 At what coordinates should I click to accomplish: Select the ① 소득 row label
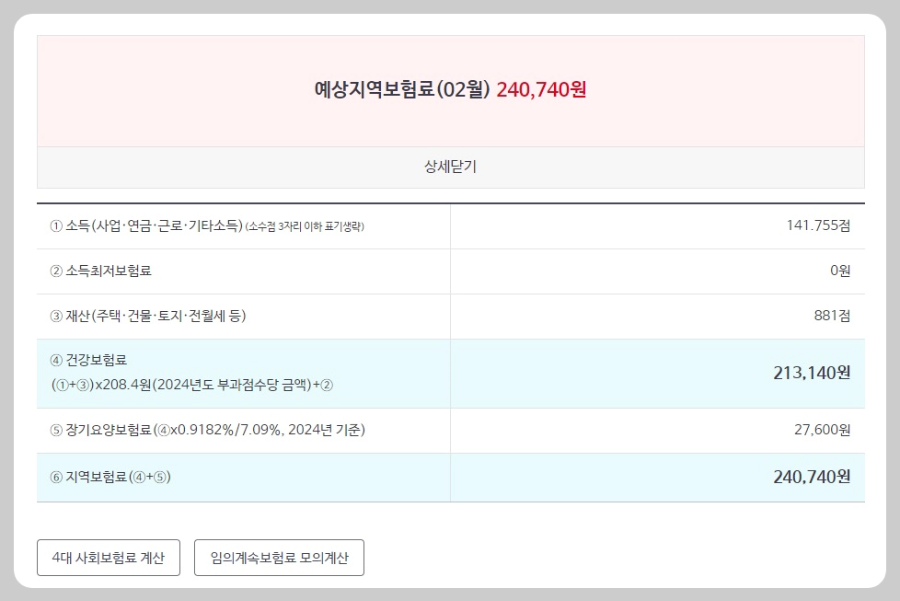146,226
